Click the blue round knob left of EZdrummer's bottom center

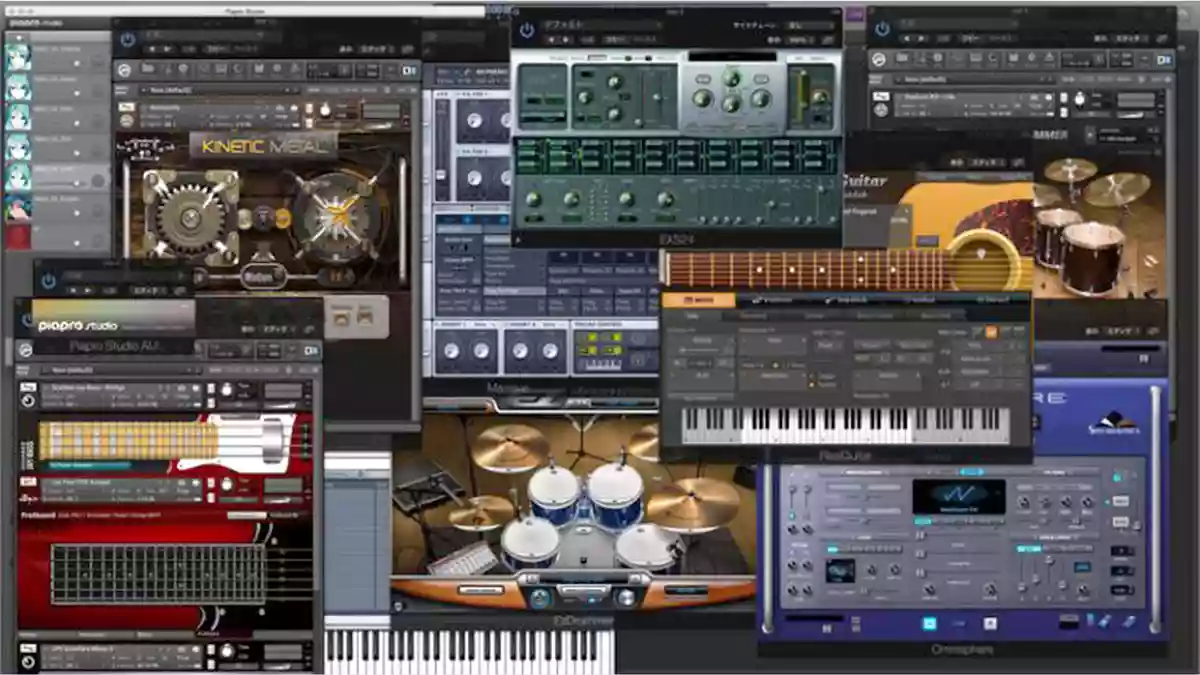pyautogui.click(x=540, y=598)
